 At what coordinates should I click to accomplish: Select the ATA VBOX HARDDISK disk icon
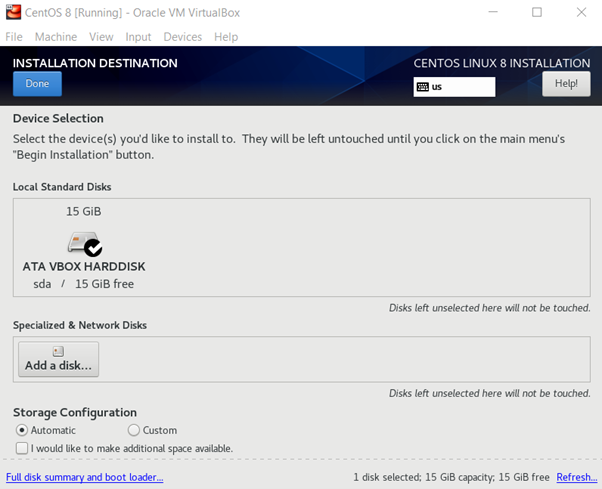coord(84,242)
